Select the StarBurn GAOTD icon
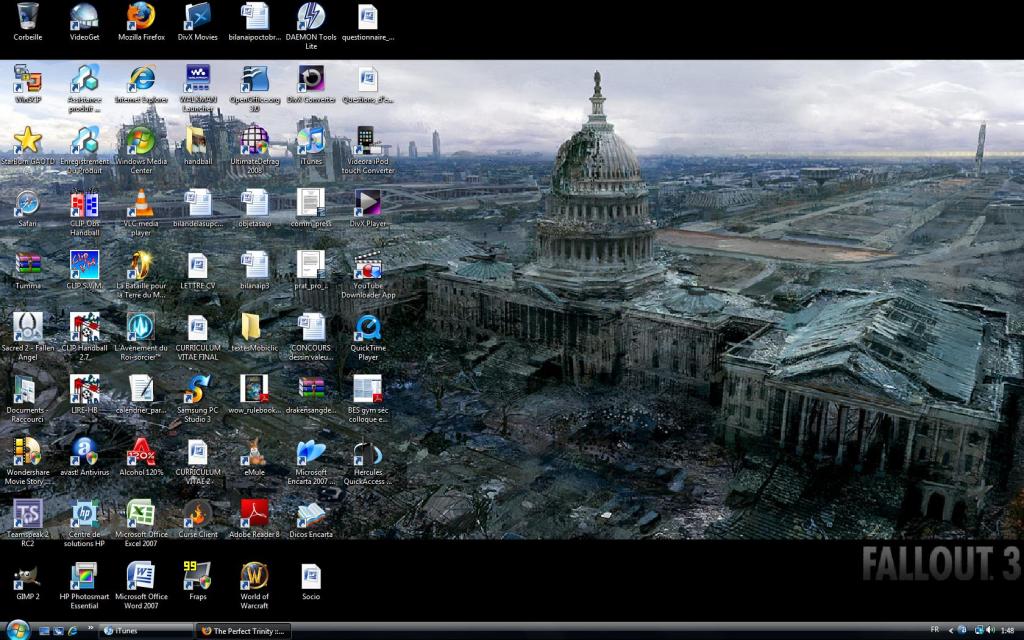This screenshot has width=1024, height=640. (27, 146)
